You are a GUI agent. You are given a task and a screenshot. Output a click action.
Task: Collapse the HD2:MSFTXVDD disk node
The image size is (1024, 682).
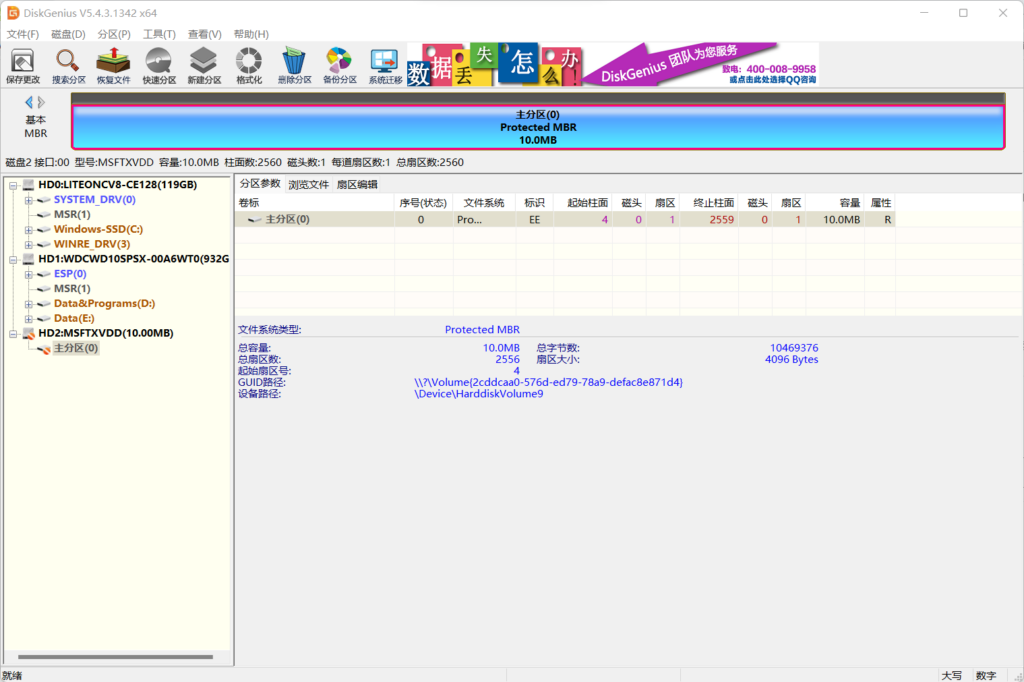point(13,334)
